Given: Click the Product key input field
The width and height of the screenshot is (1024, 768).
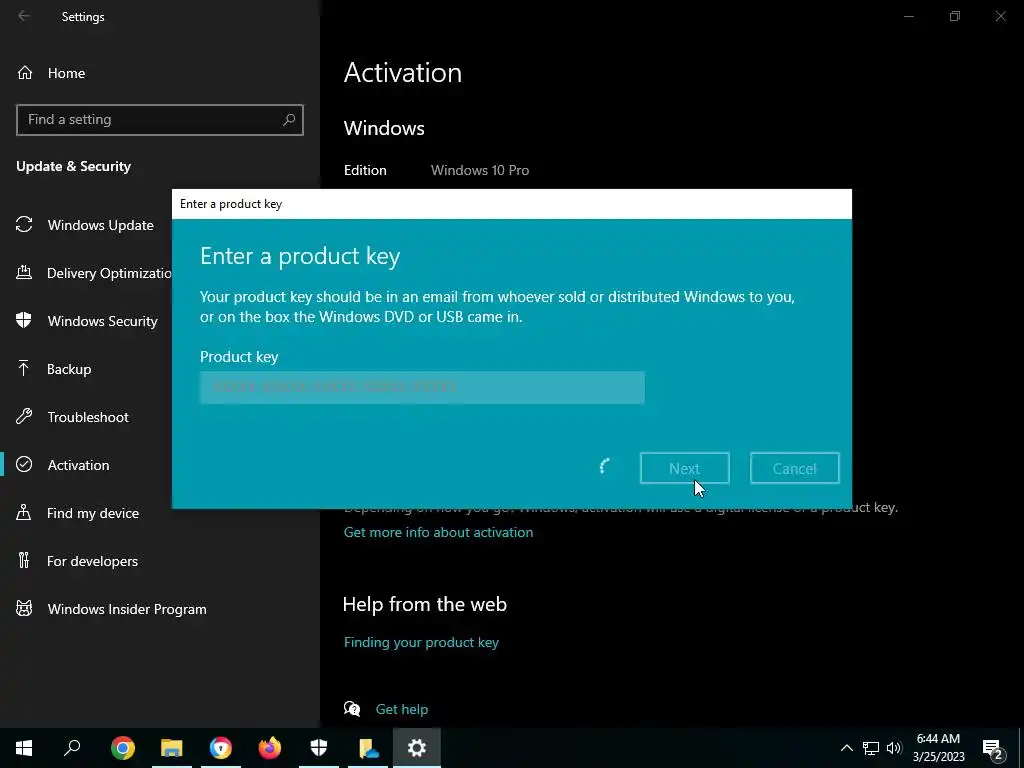Looking at the screenshot, I should point(422,387).
